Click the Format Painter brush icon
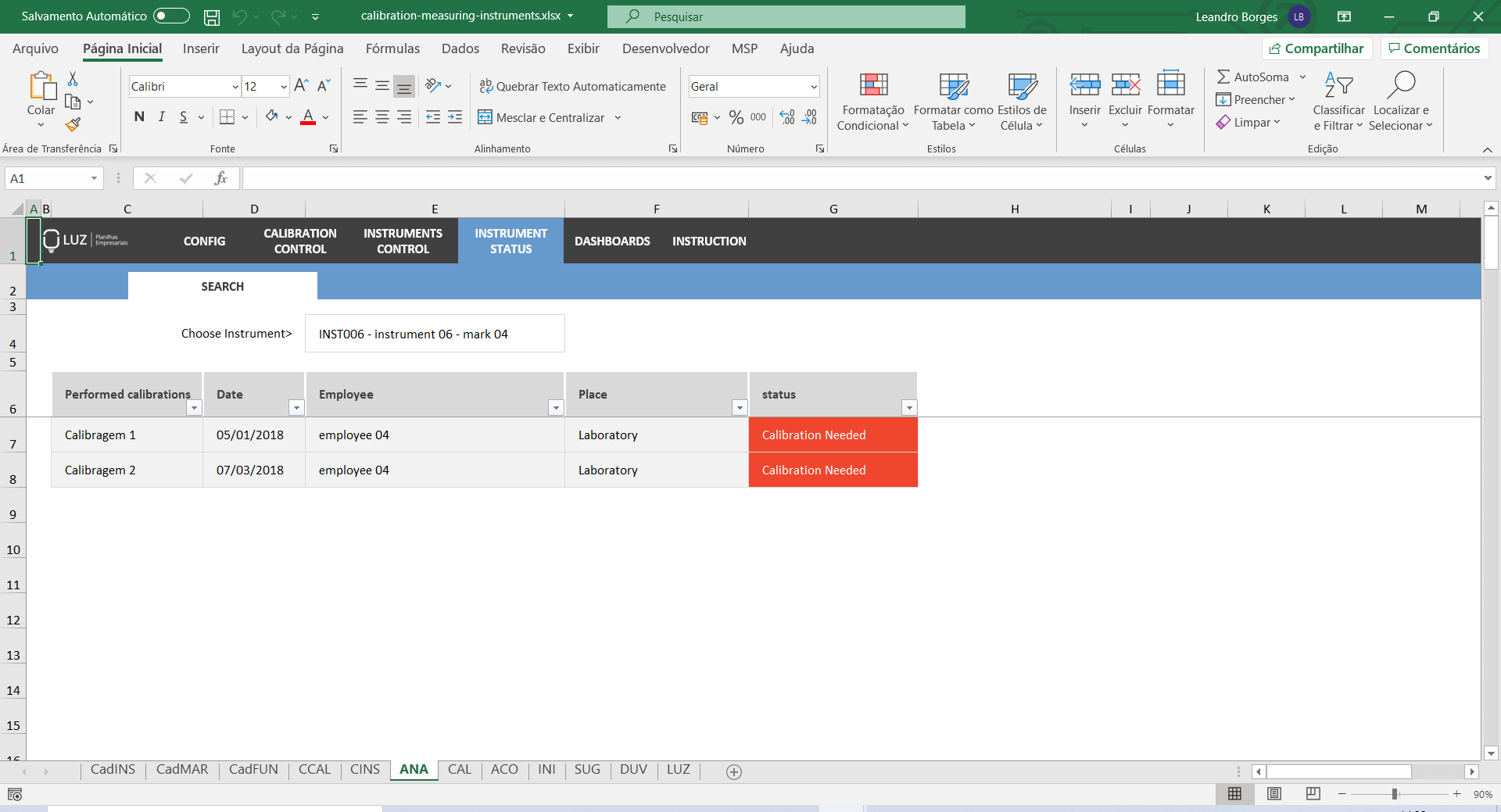 pyautogui.click(x=73, y=124)
